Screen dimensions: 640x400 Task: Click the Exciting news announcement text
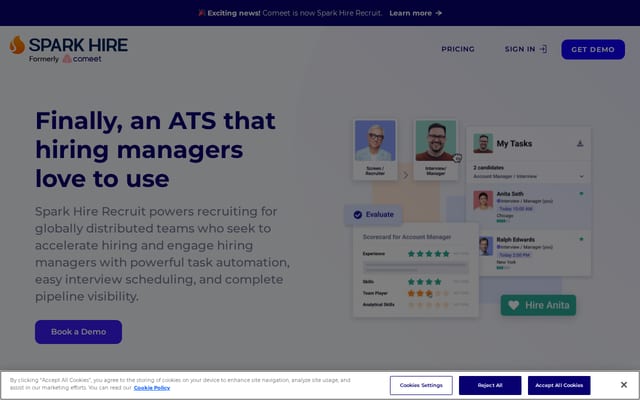pos(294,13)
